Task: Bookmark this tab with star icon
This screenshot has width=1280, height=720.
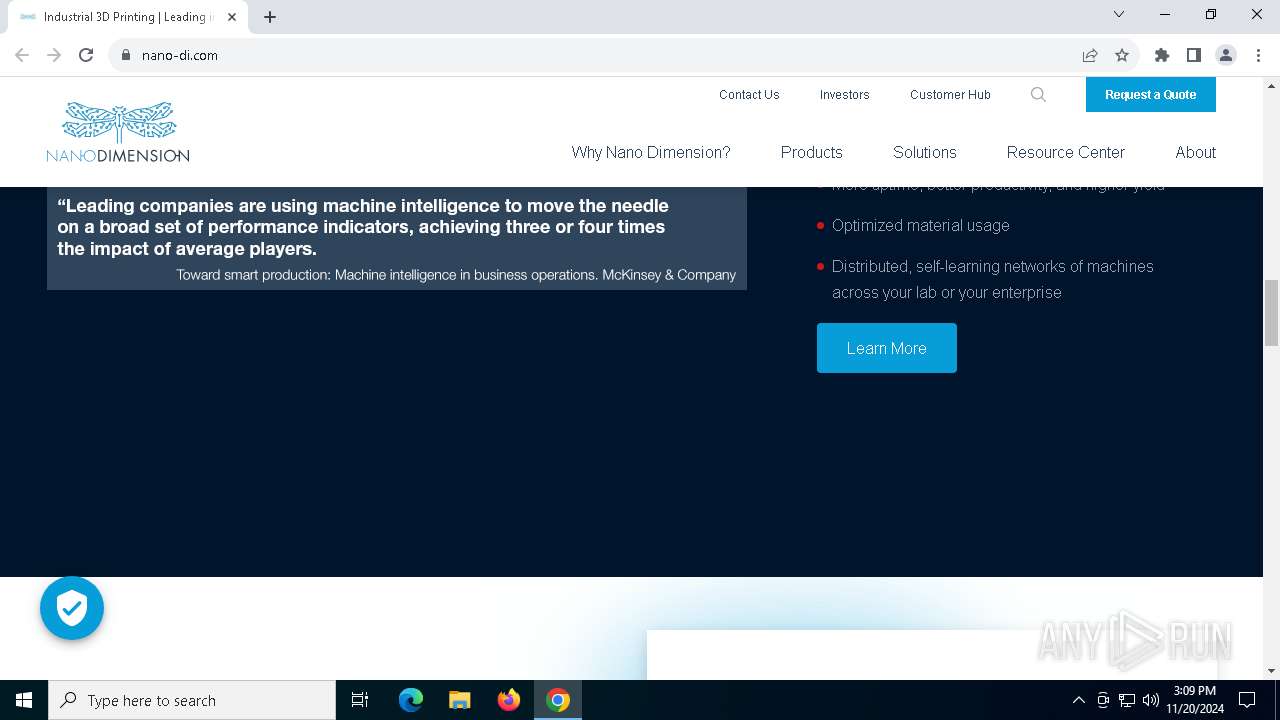Action: coord(1122,55)
